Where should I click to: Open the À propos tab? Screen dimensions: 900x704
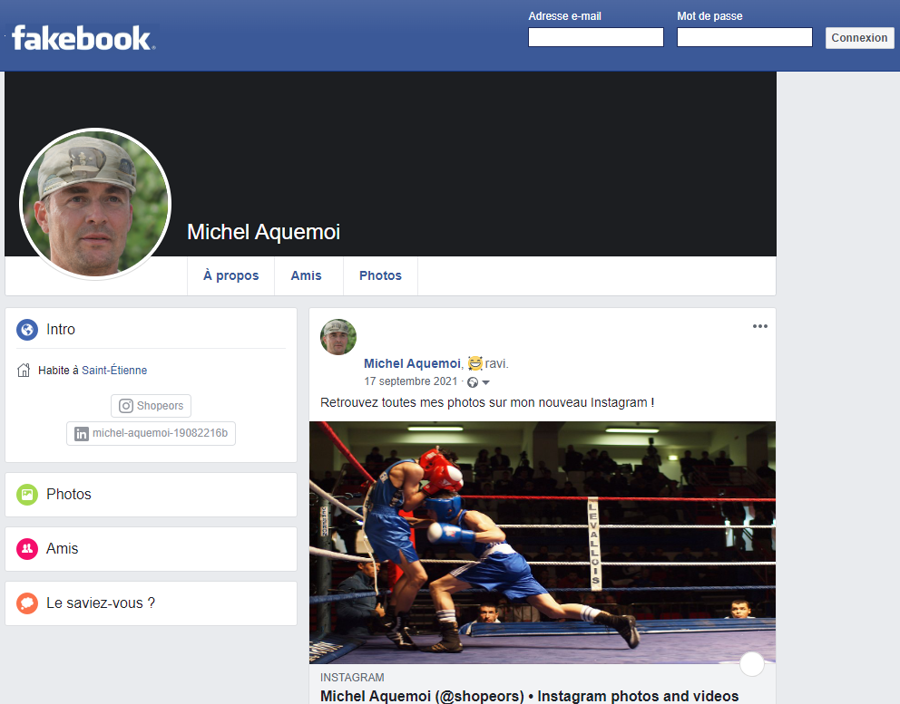[231, 276]
